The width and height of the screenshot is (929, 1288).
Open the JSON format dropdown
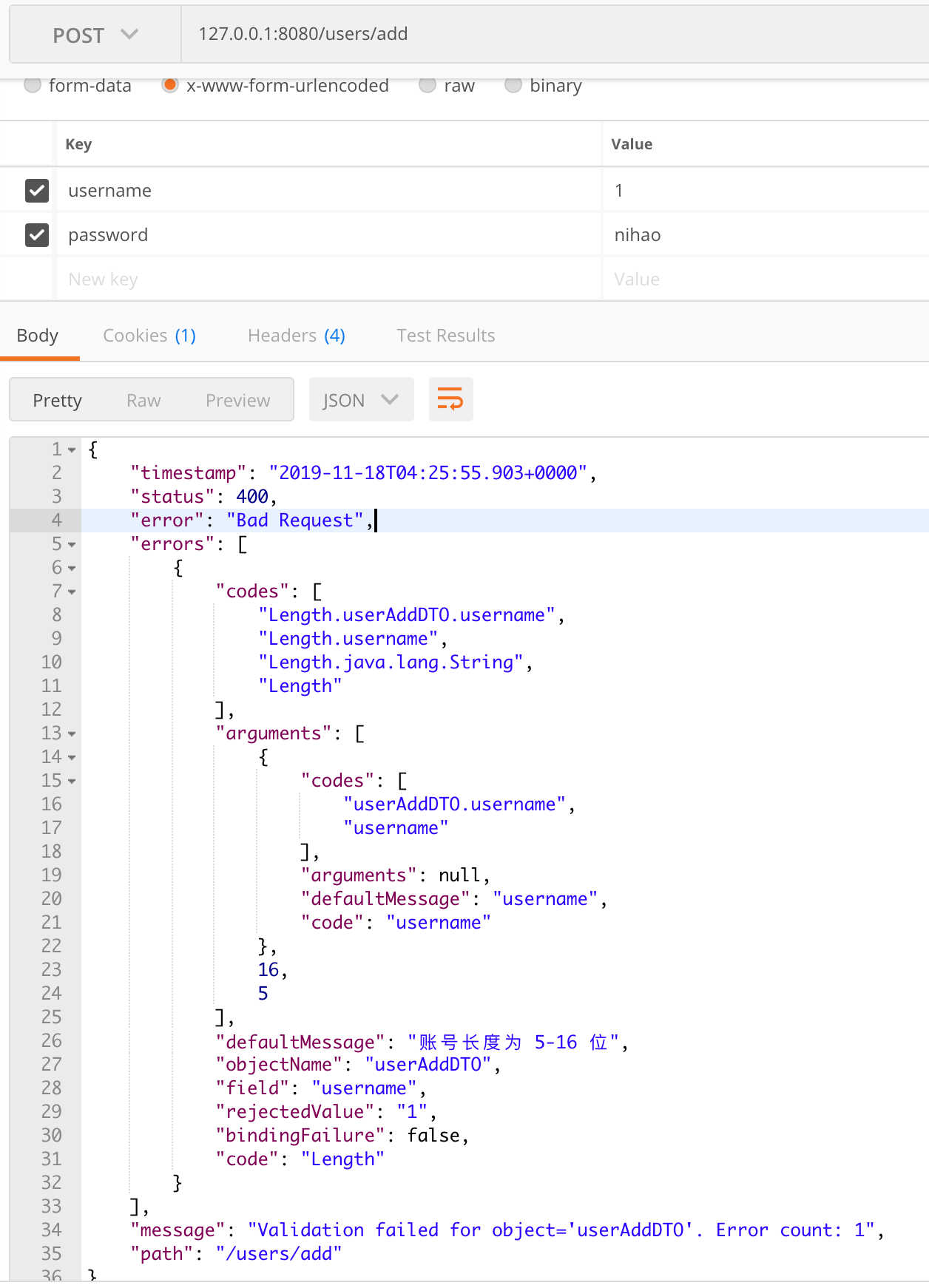coord(360,400)
